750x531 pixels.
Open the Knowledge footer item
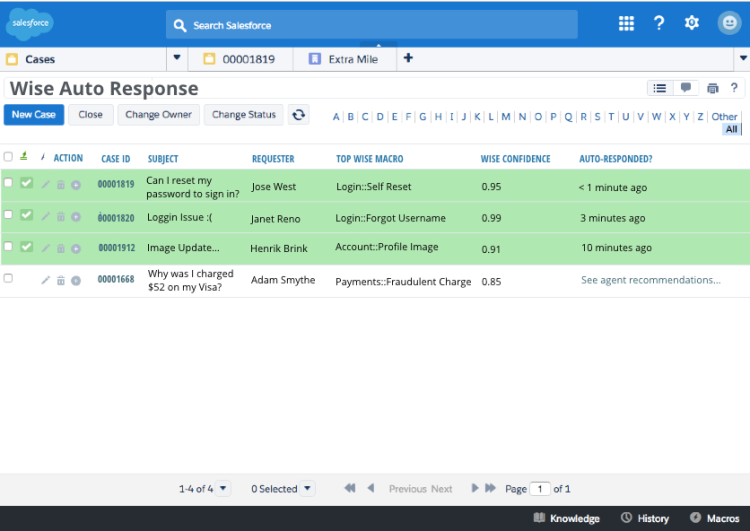566,518
